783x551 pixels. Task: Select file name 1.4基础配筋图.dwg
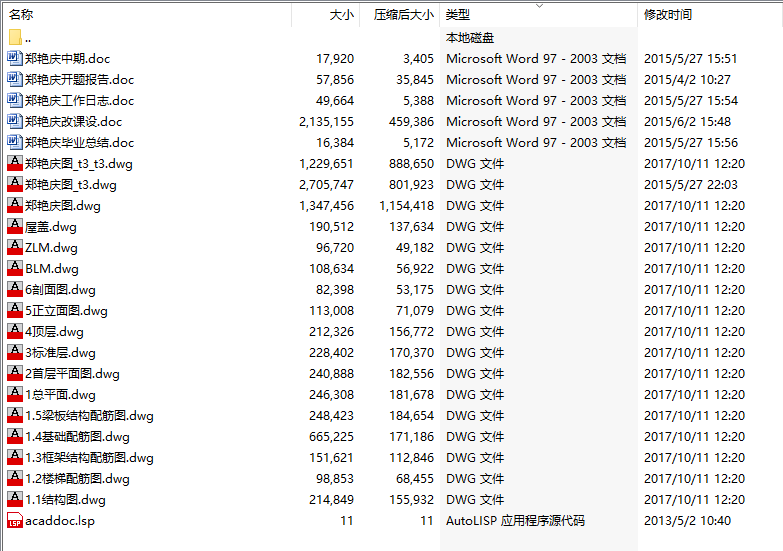77,437
